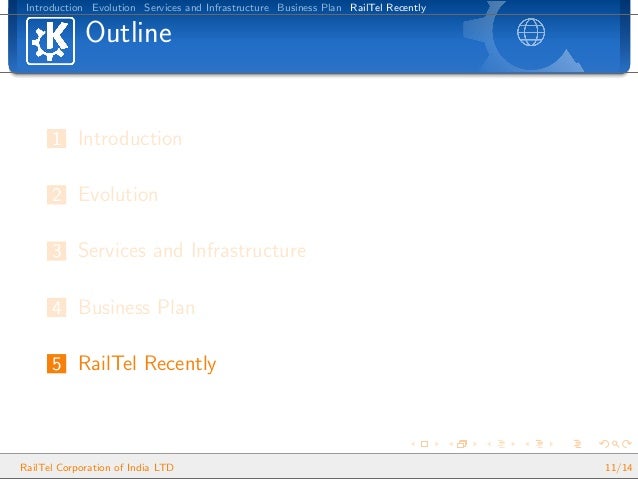Click the KDE gear logo
This screenshot has width=638, height=479.
pos(50,41)
